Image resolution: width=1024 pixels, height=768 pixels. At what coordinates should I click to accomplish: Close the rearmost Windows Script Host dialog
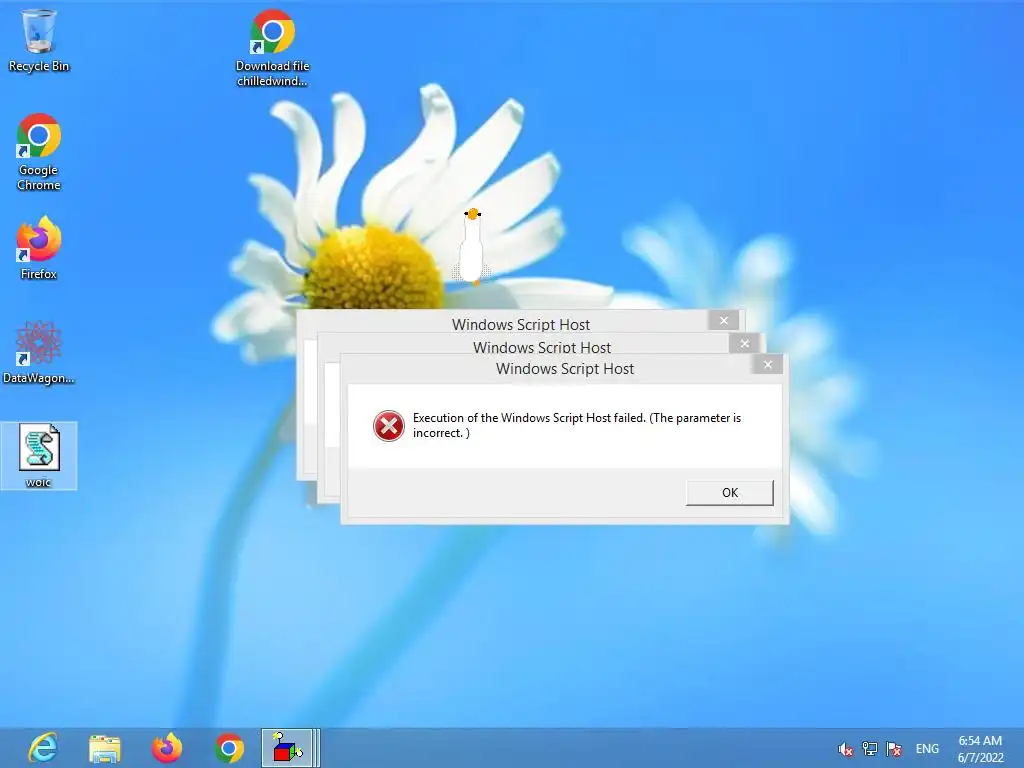tap(724, 320)
